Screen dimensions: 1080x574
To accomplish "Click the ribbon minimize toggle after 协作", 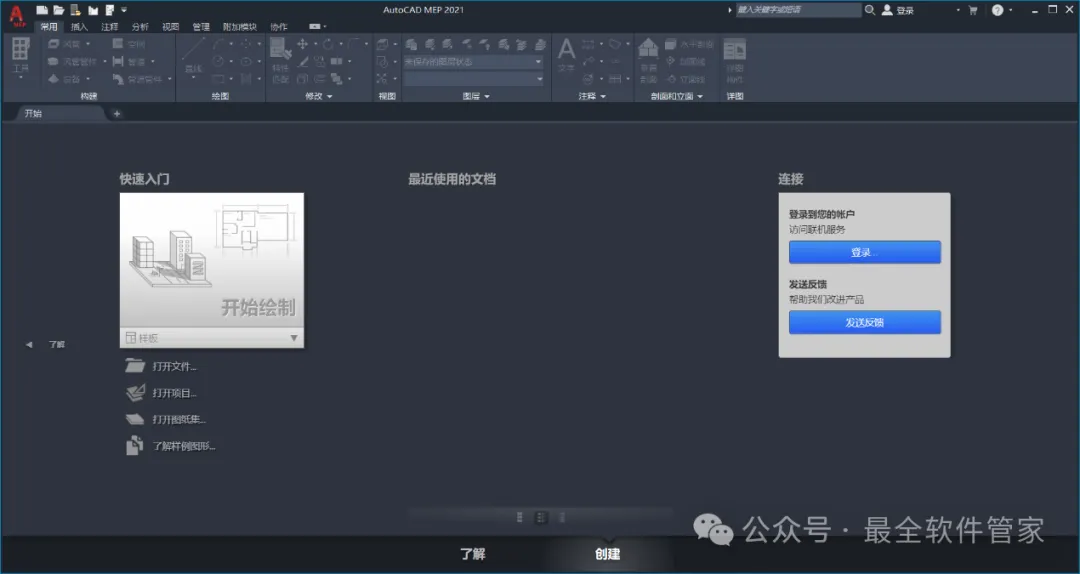I will (x=317, y=27).
